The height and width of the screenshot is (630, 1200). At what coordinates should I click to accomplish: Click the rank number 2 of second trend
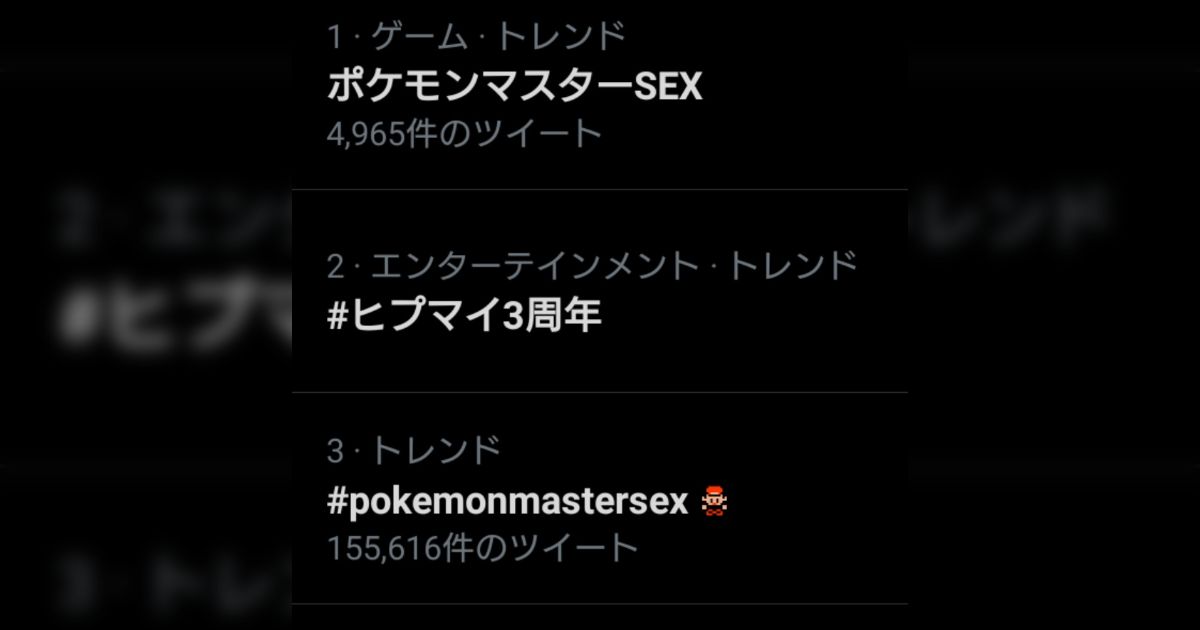336,267
